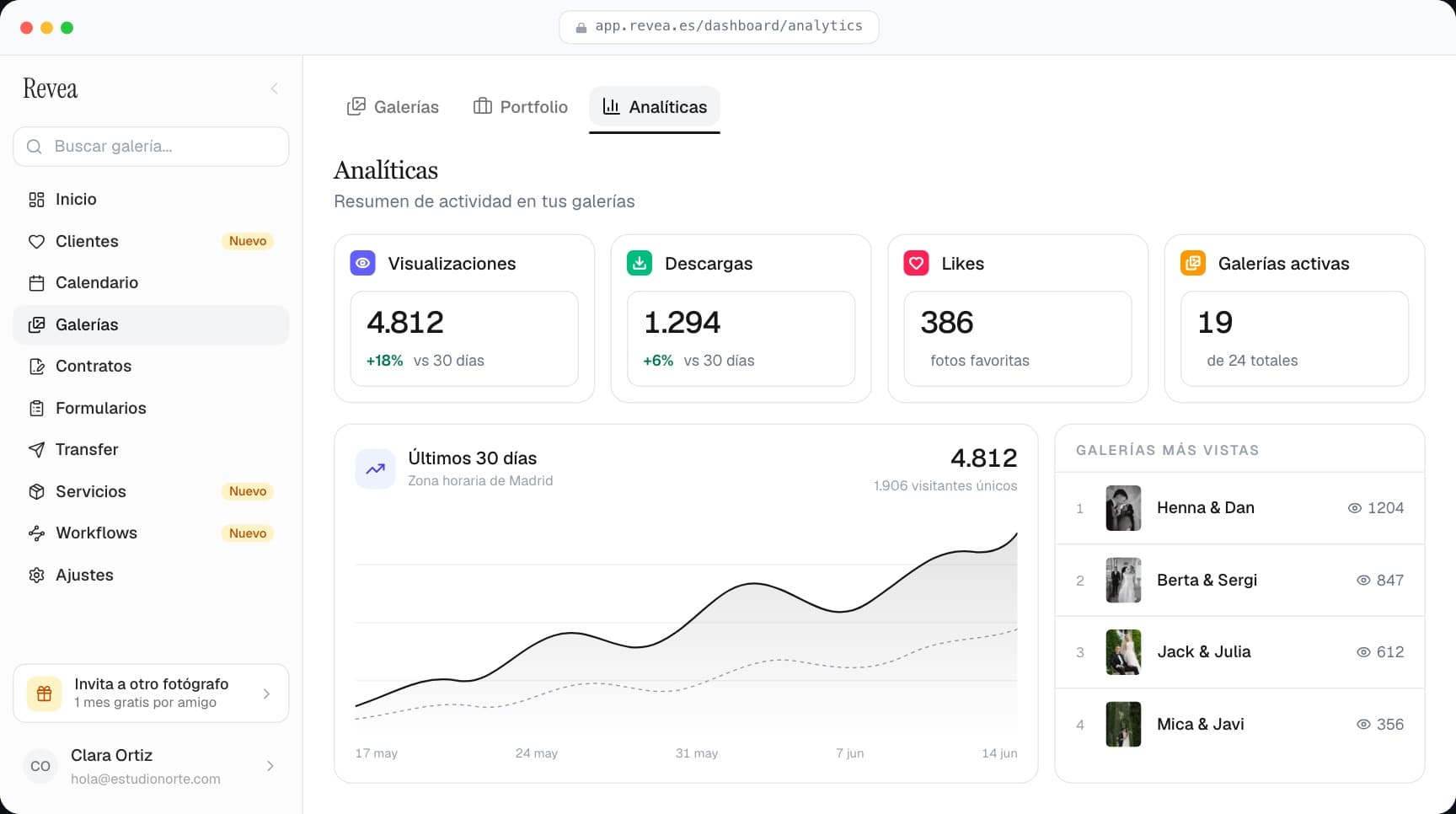Open the Mica & Javi gallery thumbnail

1123,725
